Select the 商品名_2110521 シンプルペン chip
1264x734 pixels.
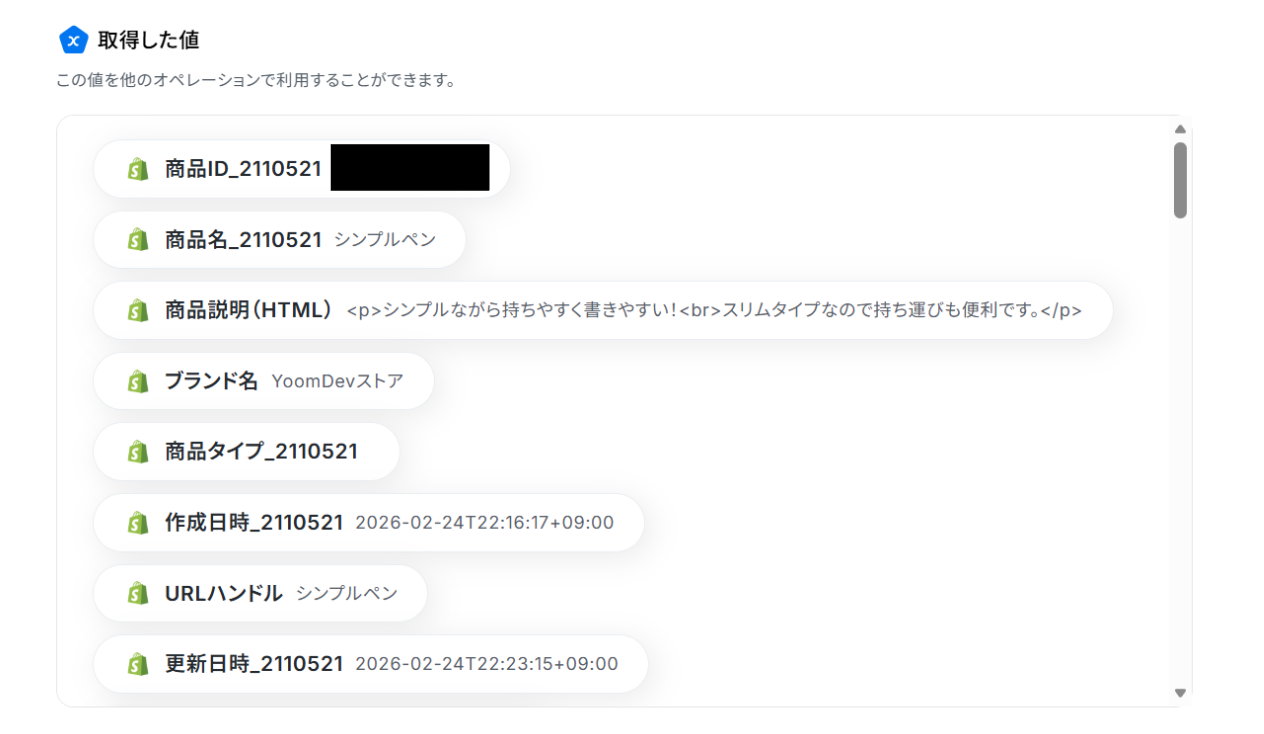pos(280,240)
